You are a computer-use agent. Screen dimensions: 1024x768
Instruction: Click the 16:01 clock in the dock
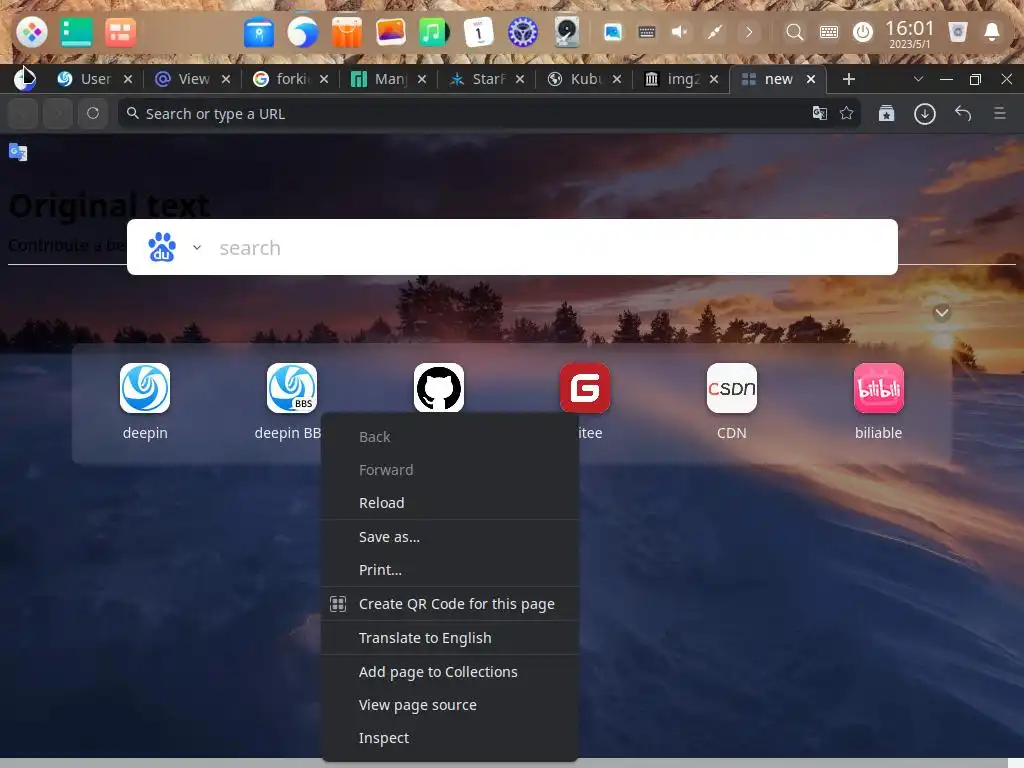click(x=909, y=33)
